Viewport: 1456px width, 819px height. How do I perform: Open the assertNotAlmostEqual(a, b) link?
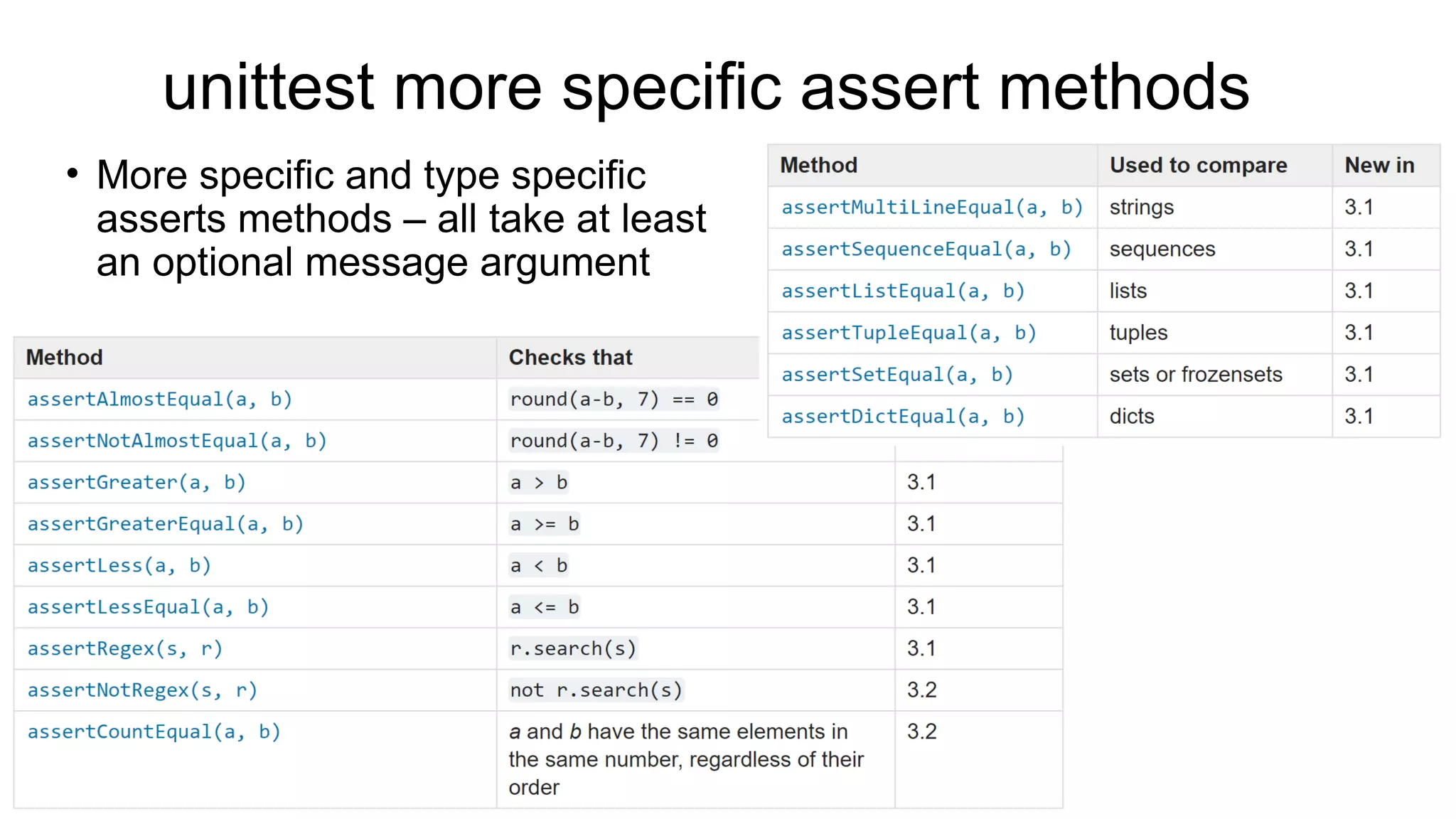[x=177, y=441]
